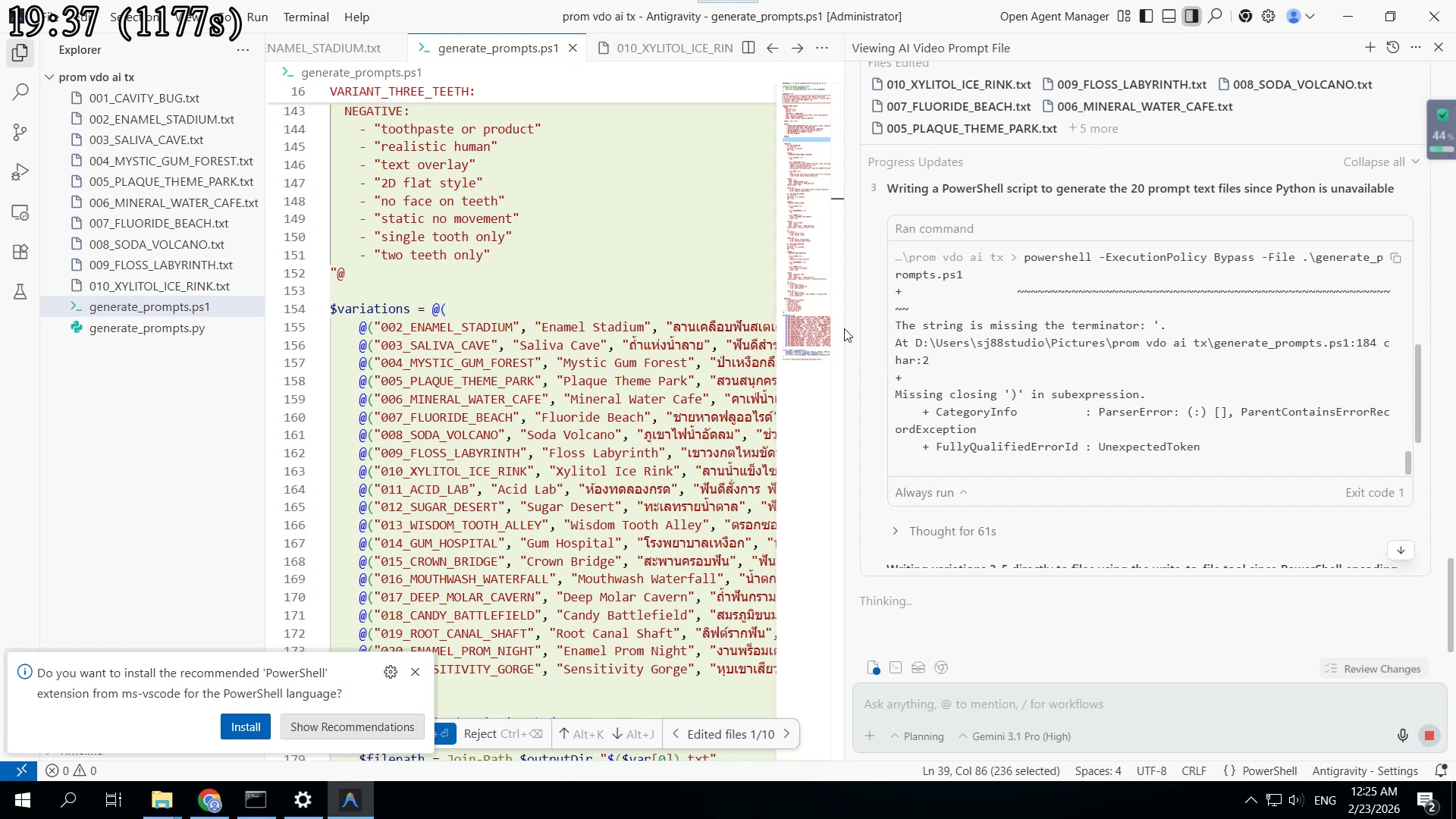The height and width of the screenshot is (819, 1456).
Task: Open chat history clock icon
Action: tap(1392, 48)
